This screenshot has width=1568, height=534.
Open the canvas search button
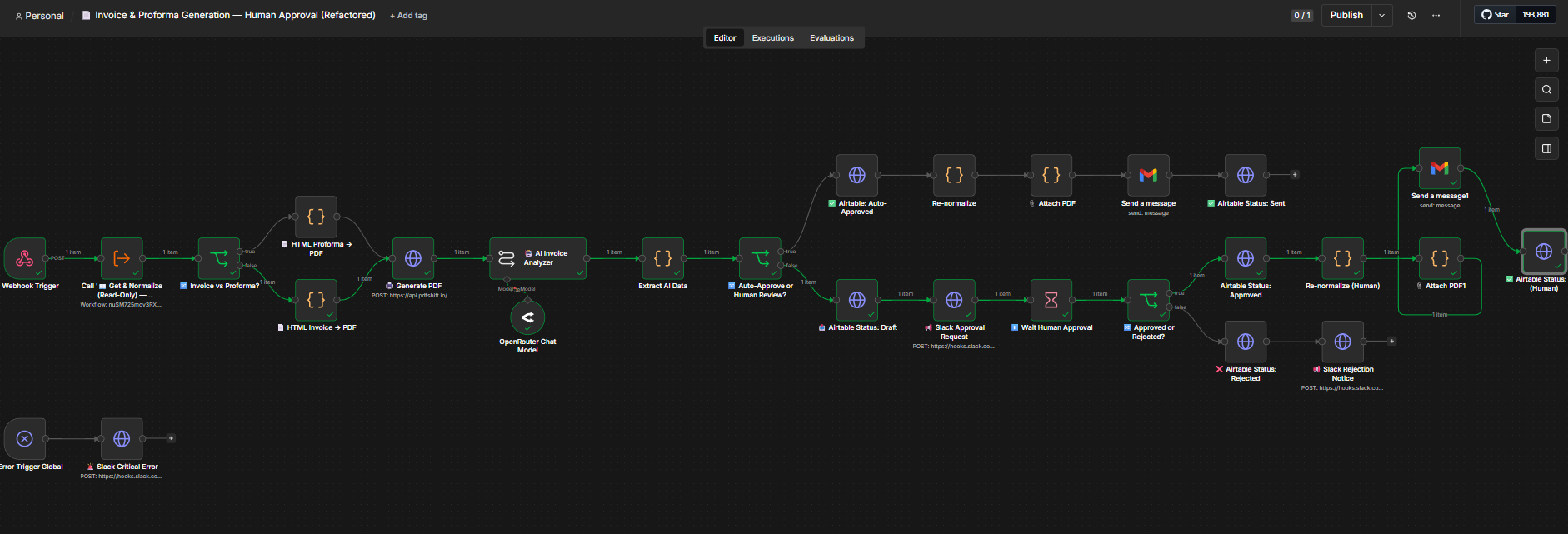(1546, 90)
